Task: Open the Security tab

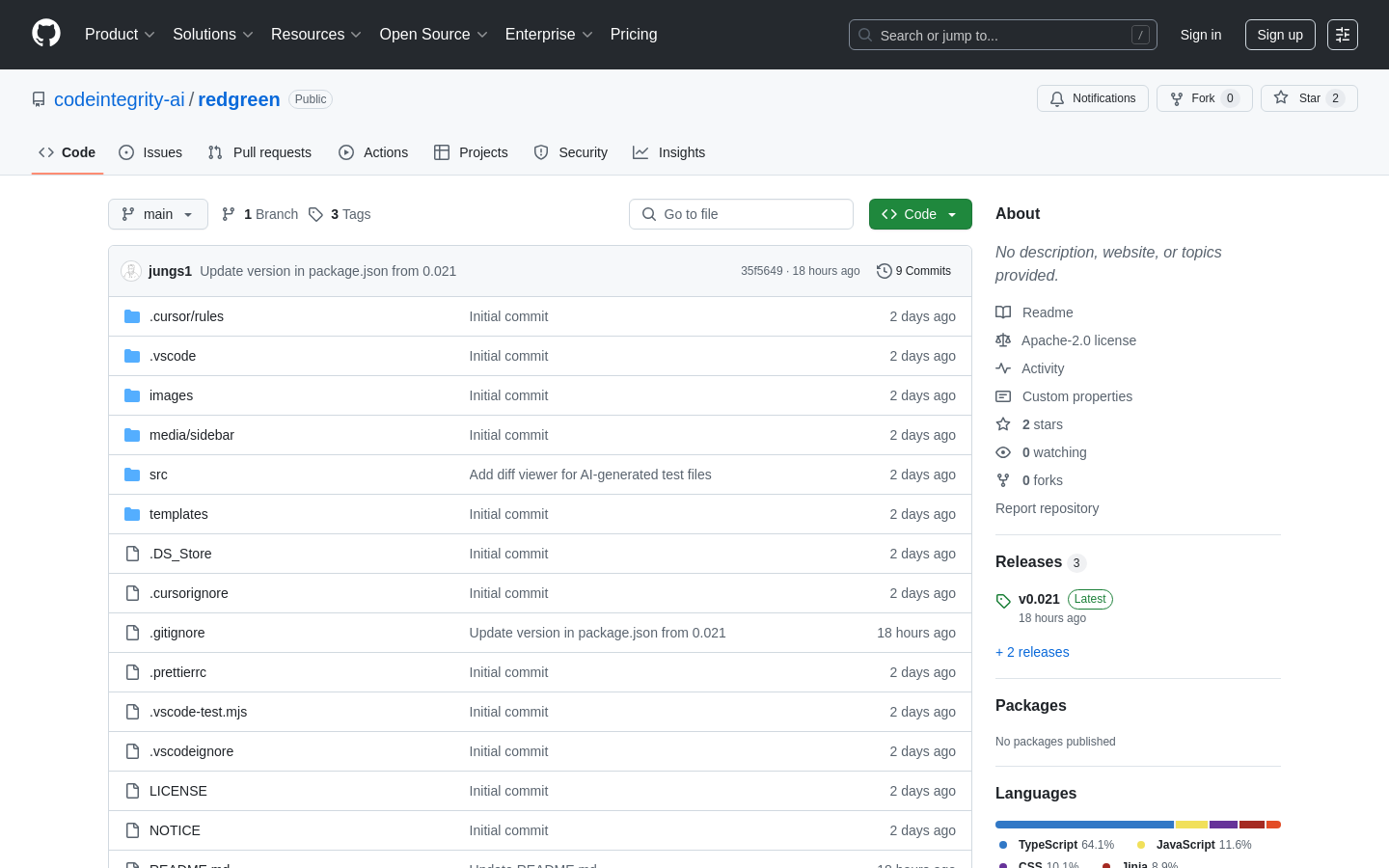Action: [x=571, y=152]
